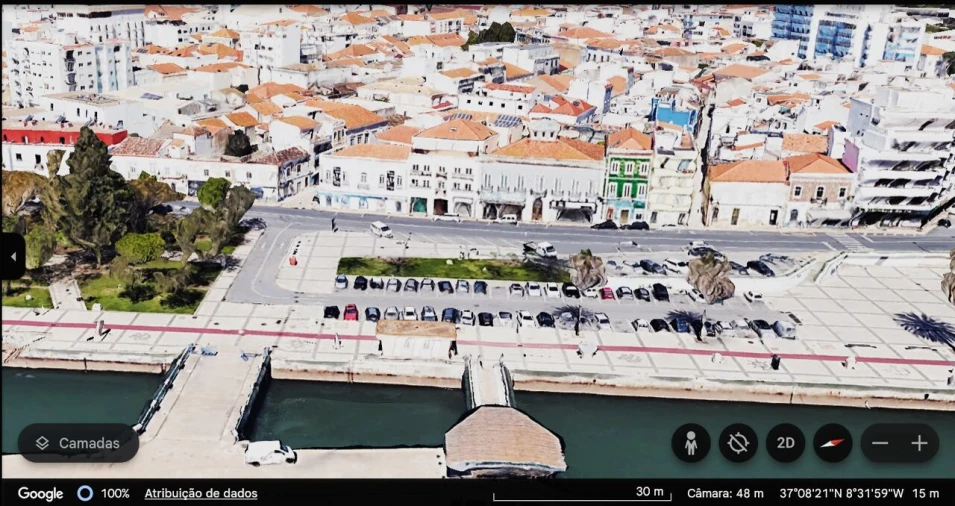Click the latitude and longitude coordinates
955x506 pixels.
point(841,493)
